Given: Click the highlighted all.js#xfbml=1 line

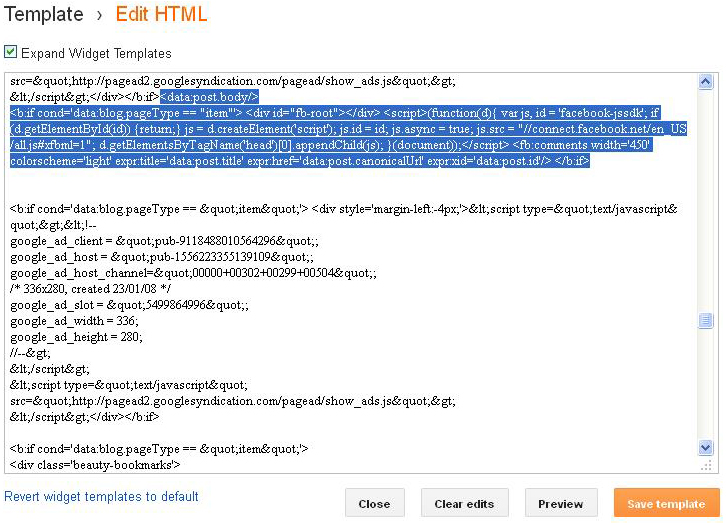Looking at the screenshot, I should [x=331, y=145].
